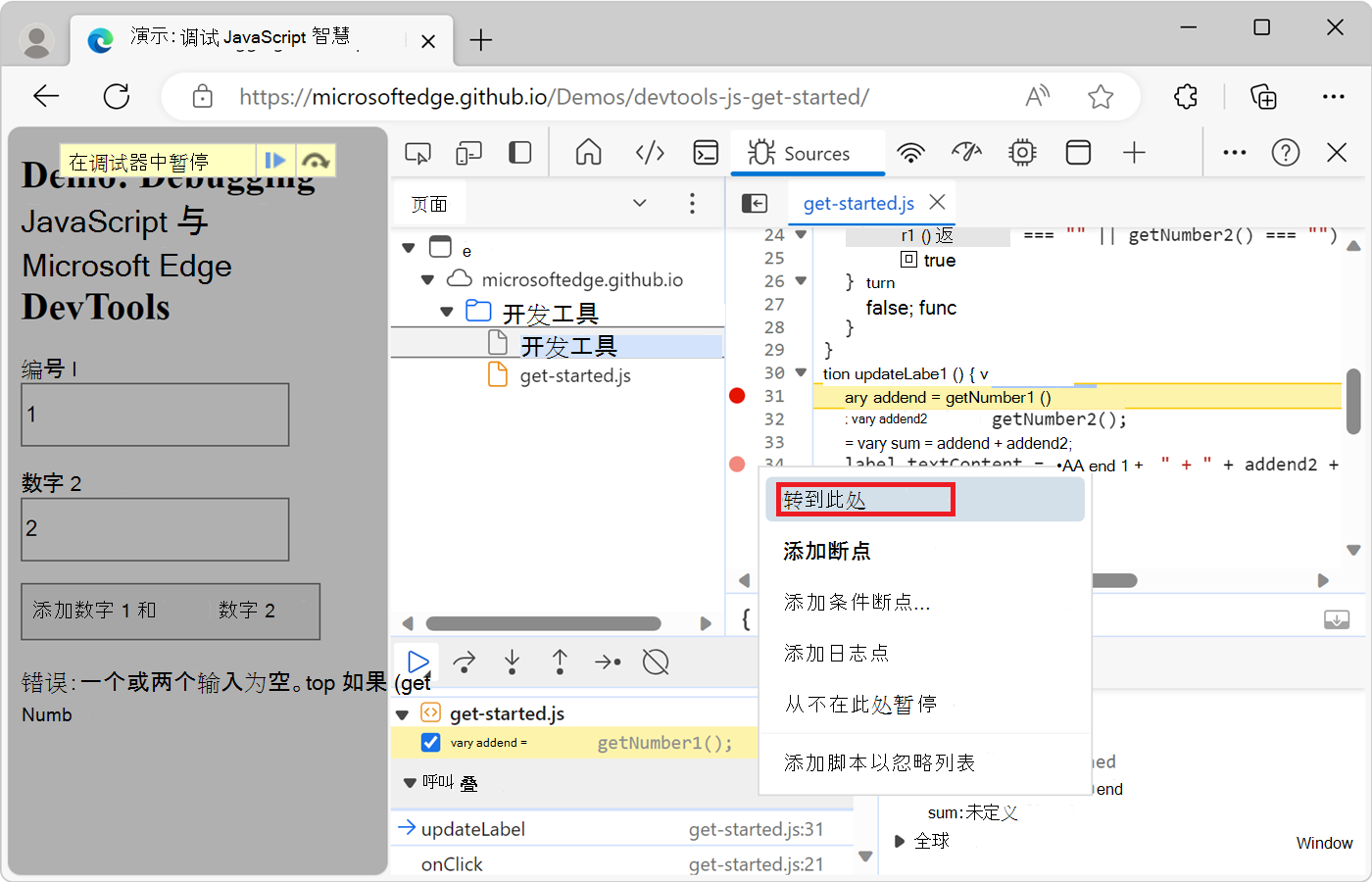The width and height of the screenshot is (1372, 882).
Task: Click the 添加数字 1 和 数字 2 button
Action: pyautogui.click(x=171, y=612)
